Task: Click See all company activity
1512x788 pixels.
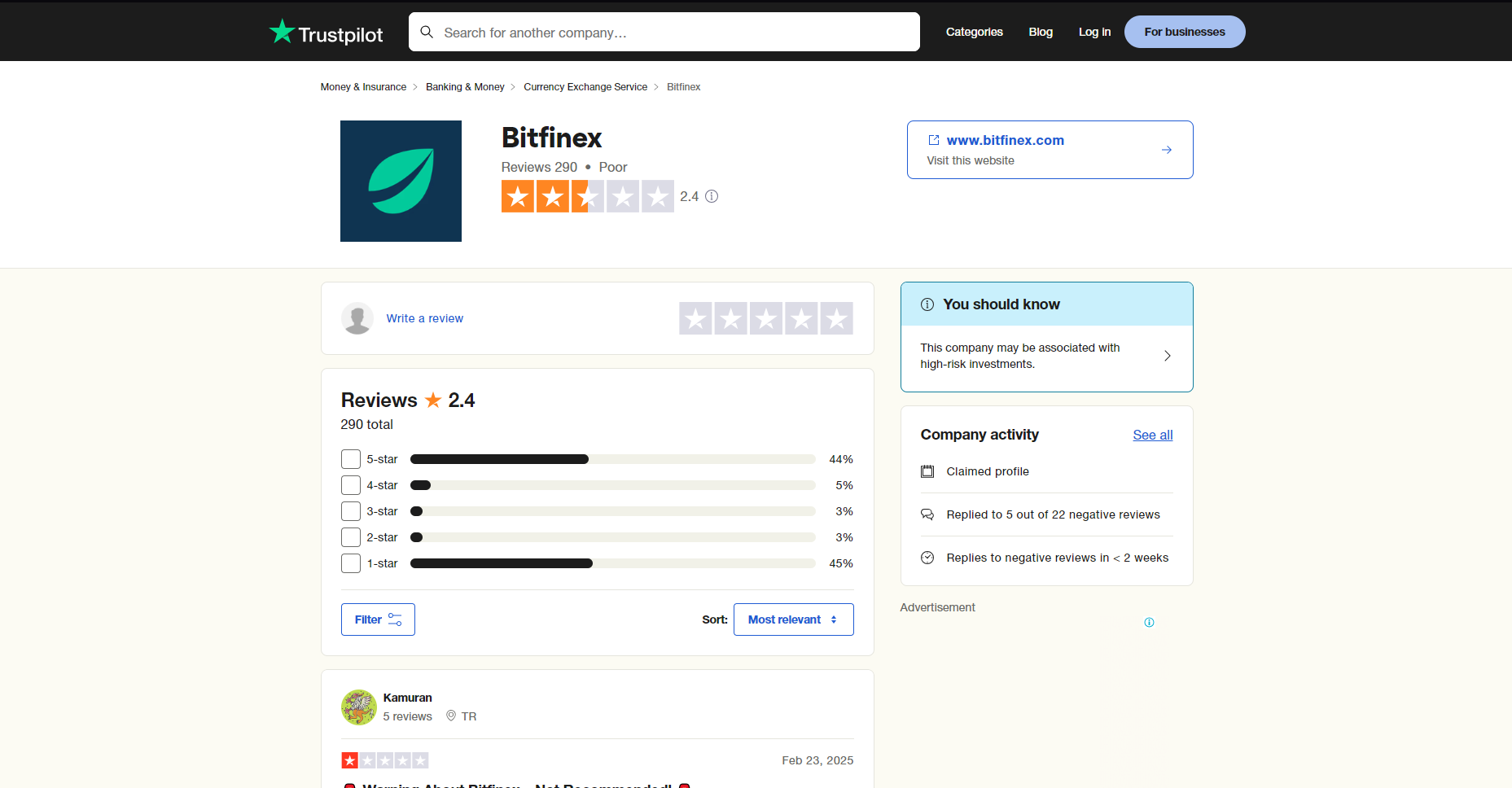Action: click(x=1153, y=435)
